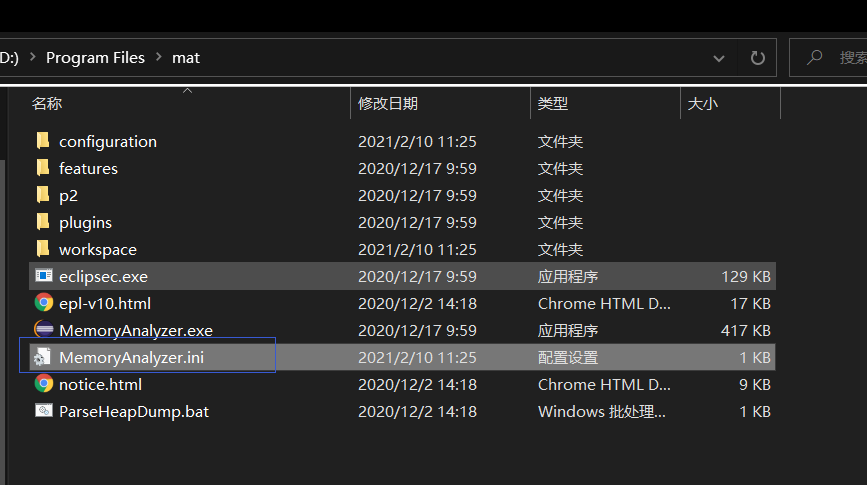This screenshot has width=867, height=485.
Task: Click the 417 KB size of MemoryAnalyzer.exe
Action: (x=746, y=331)
